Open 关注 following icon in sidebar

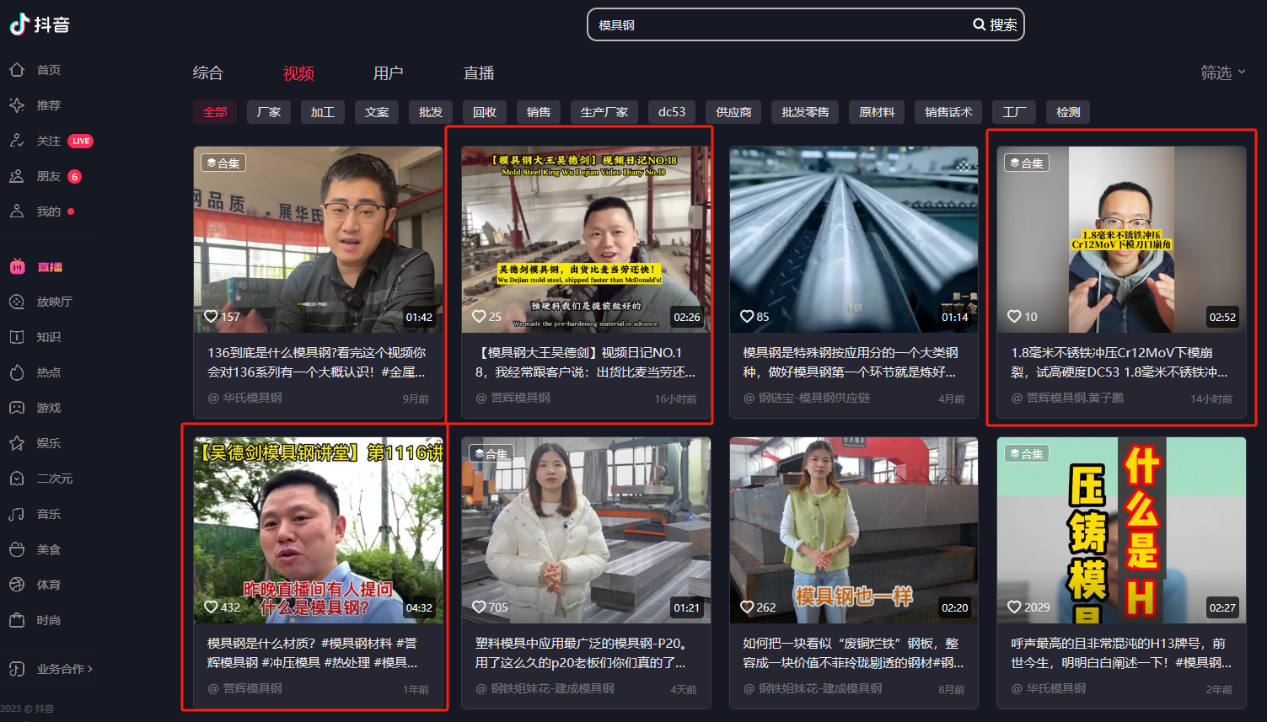click(x=17, y=141)
